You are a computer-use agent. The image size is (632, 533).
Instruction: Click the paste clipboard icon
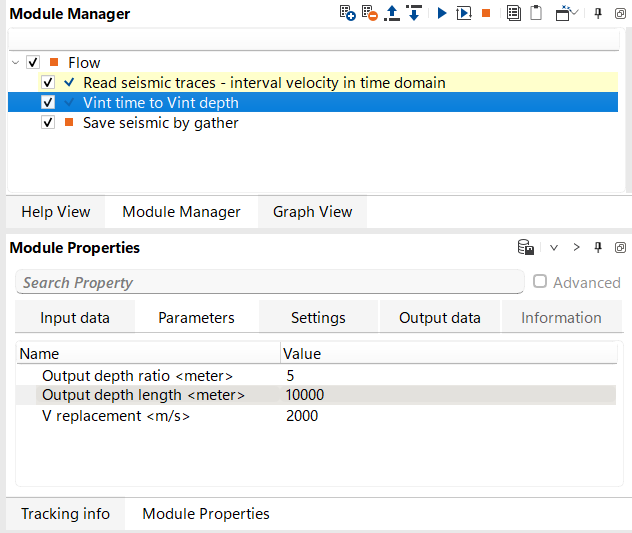pyautogui.click(x=536, y=14)
